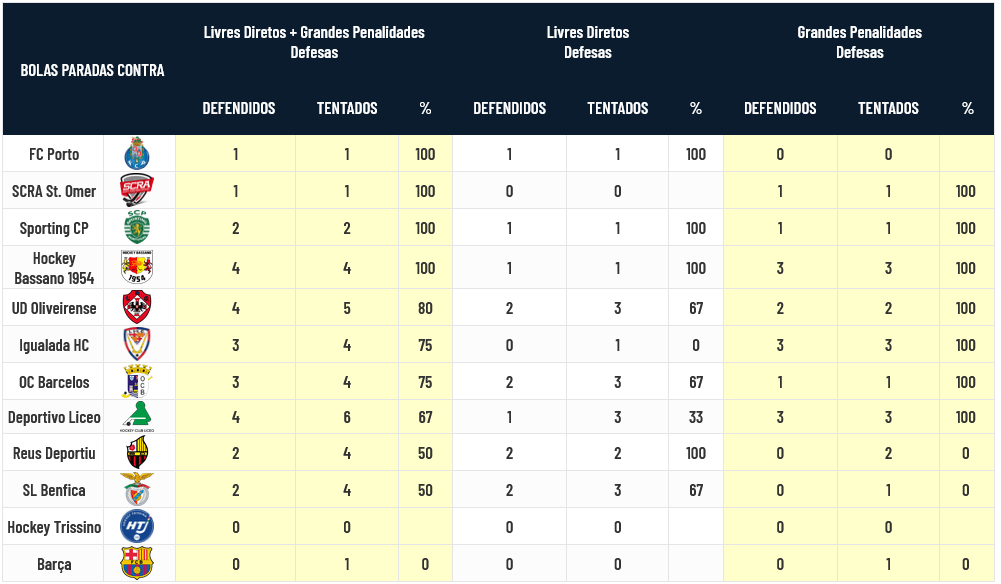Select the OC Barcelos club crest

coord(137,382)
